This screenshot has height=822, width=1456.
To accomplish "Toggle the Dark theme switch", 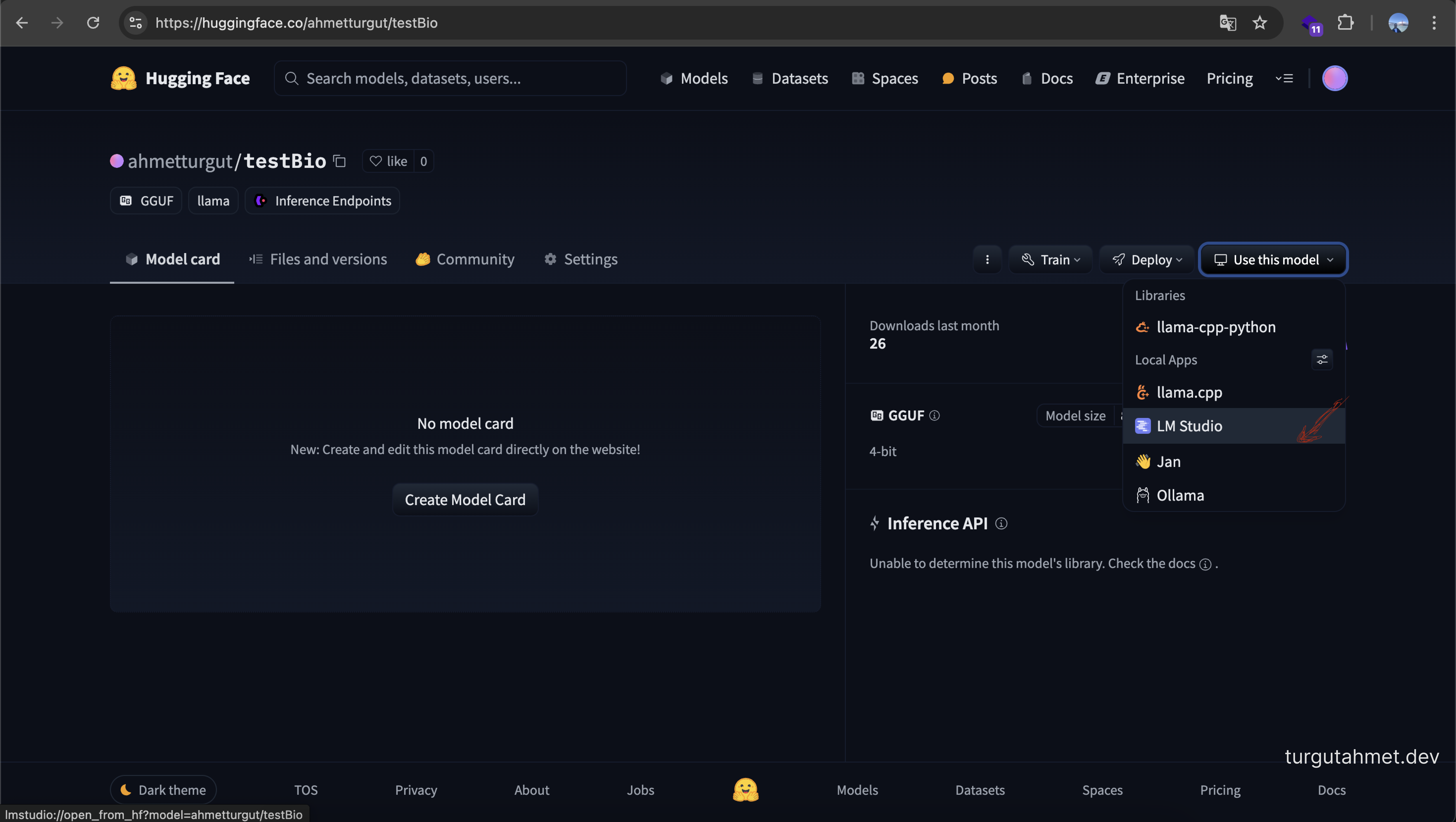I will 163,790.
